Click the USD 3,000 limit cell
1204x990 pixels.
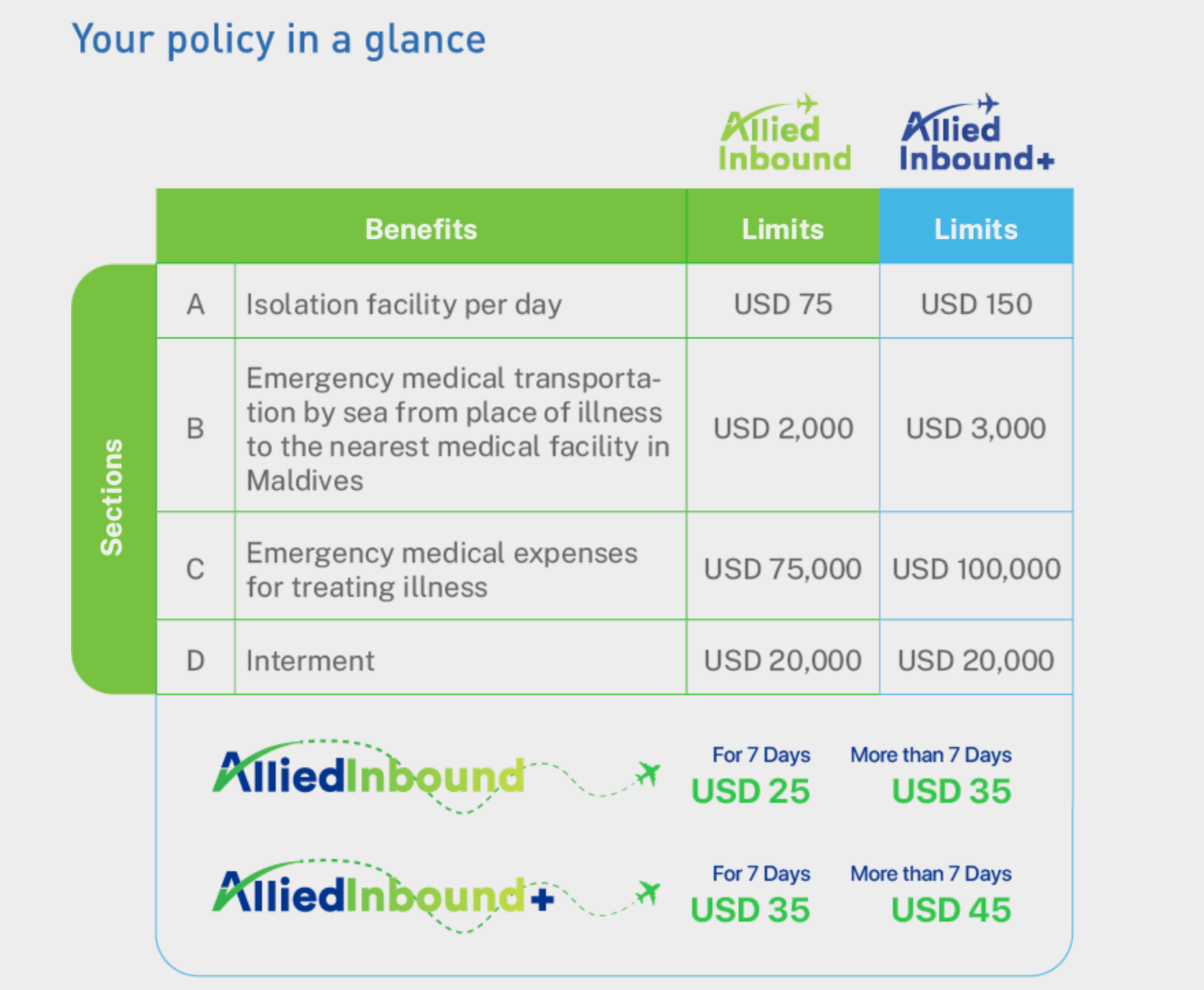pos(975,429)
